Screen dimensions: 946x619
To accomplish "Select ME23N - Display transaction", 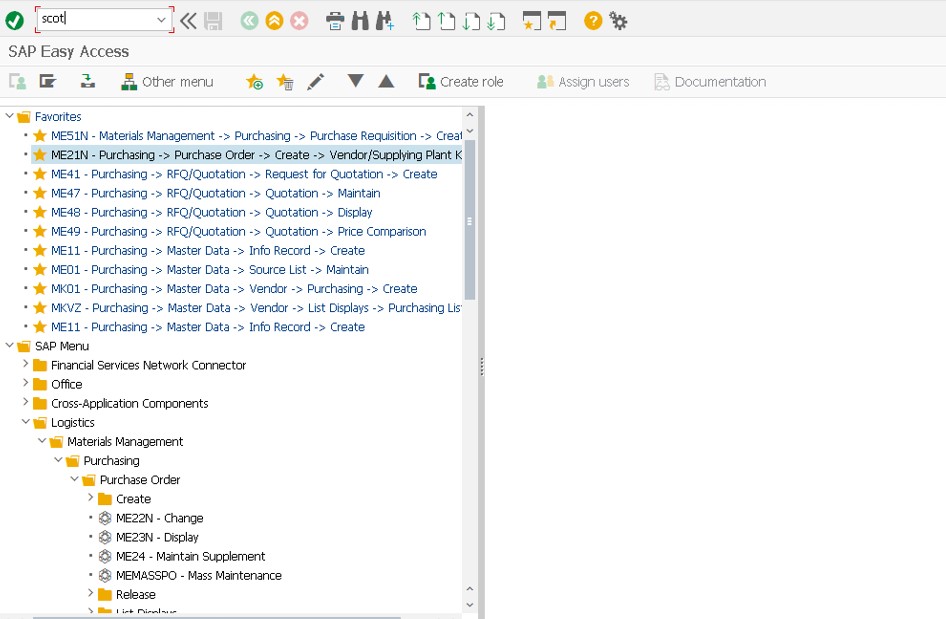I will (157, 538).
